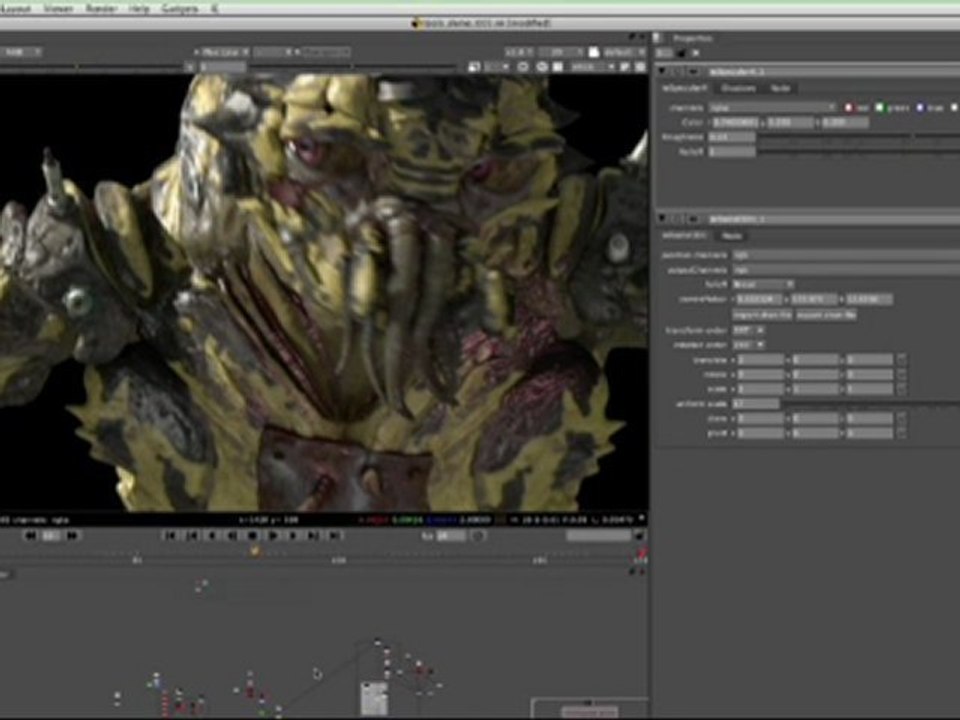Click the fps value field below viewer
Screen dimensions: 960x720
[x=451, y=536]
